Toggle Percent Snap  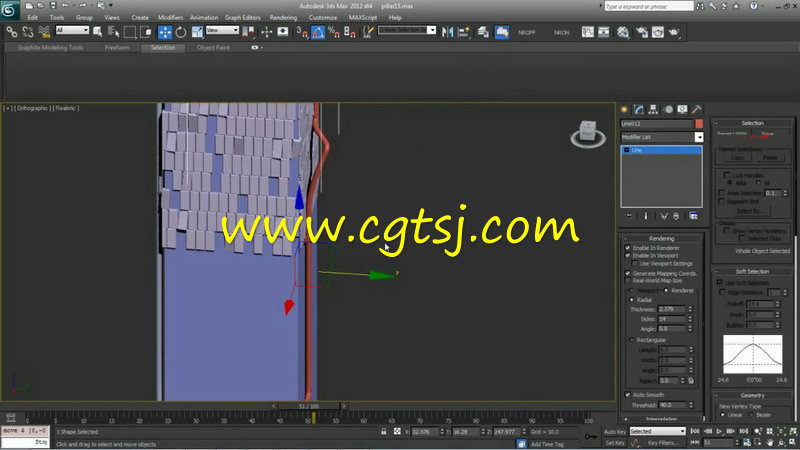tap(334, 32)
